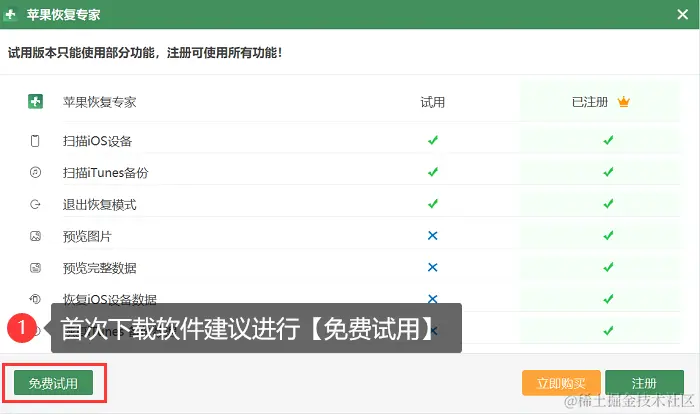
Task: Click the green plus logo beside 苹果恢复专家 header
Action: tap(35, 102)
